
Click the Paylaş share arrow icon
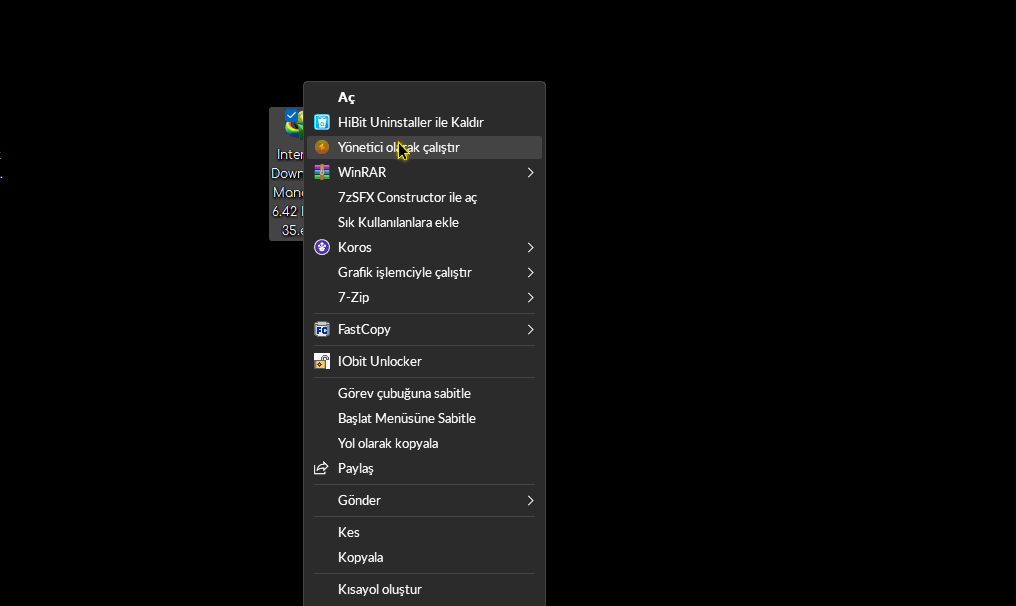coord(321,469)
